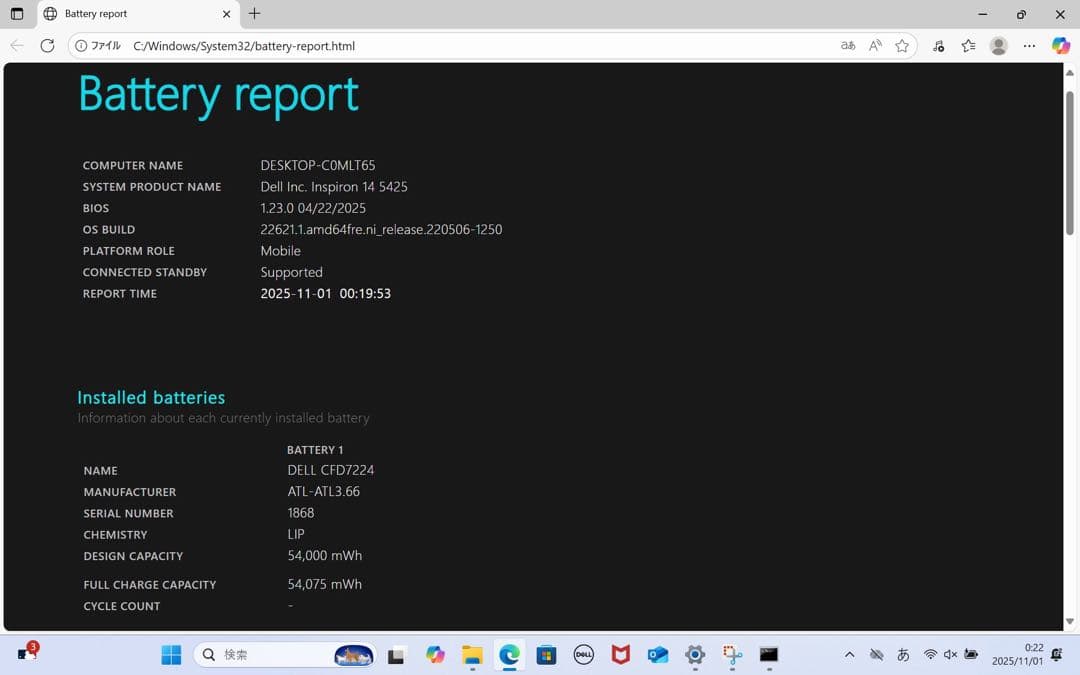
Task: Expand hidden icons in the system tray
Action: tap(849, 655)
